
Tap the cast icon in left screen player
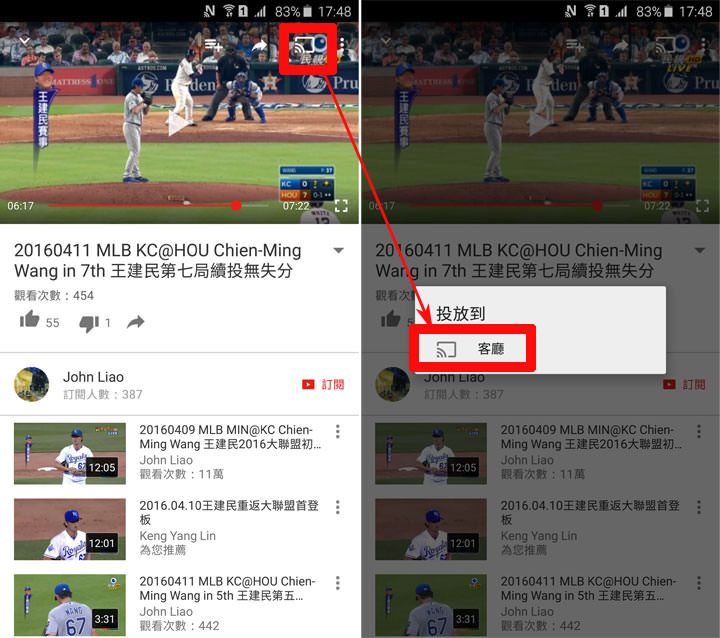(x=304, y=45)
